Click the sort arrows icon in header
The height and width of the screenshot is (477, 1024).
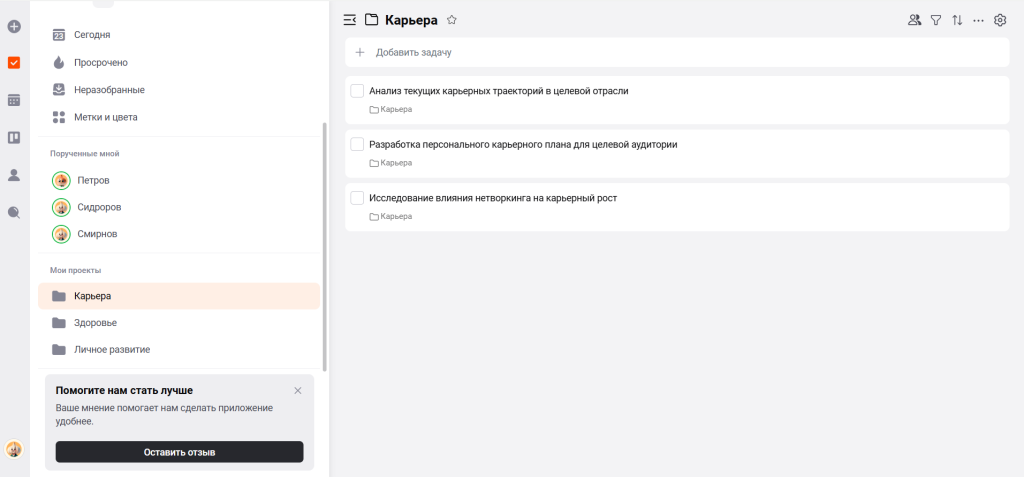pos(957,20)
